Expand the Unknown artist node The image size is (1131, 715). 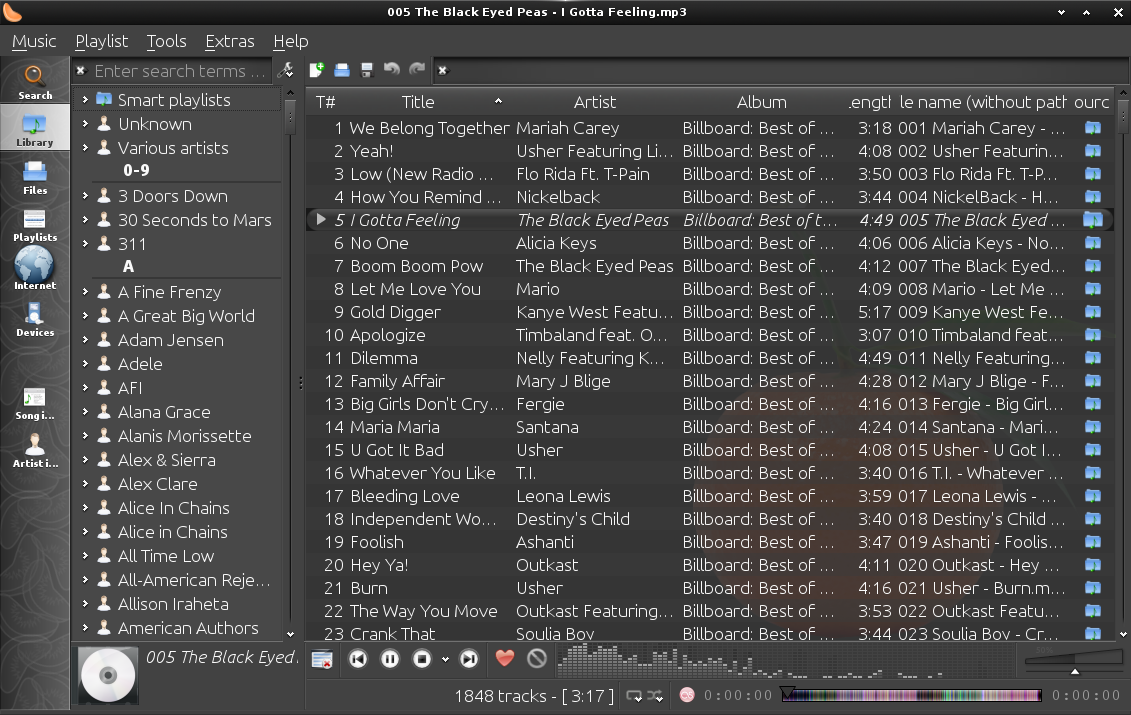[85, 123]
